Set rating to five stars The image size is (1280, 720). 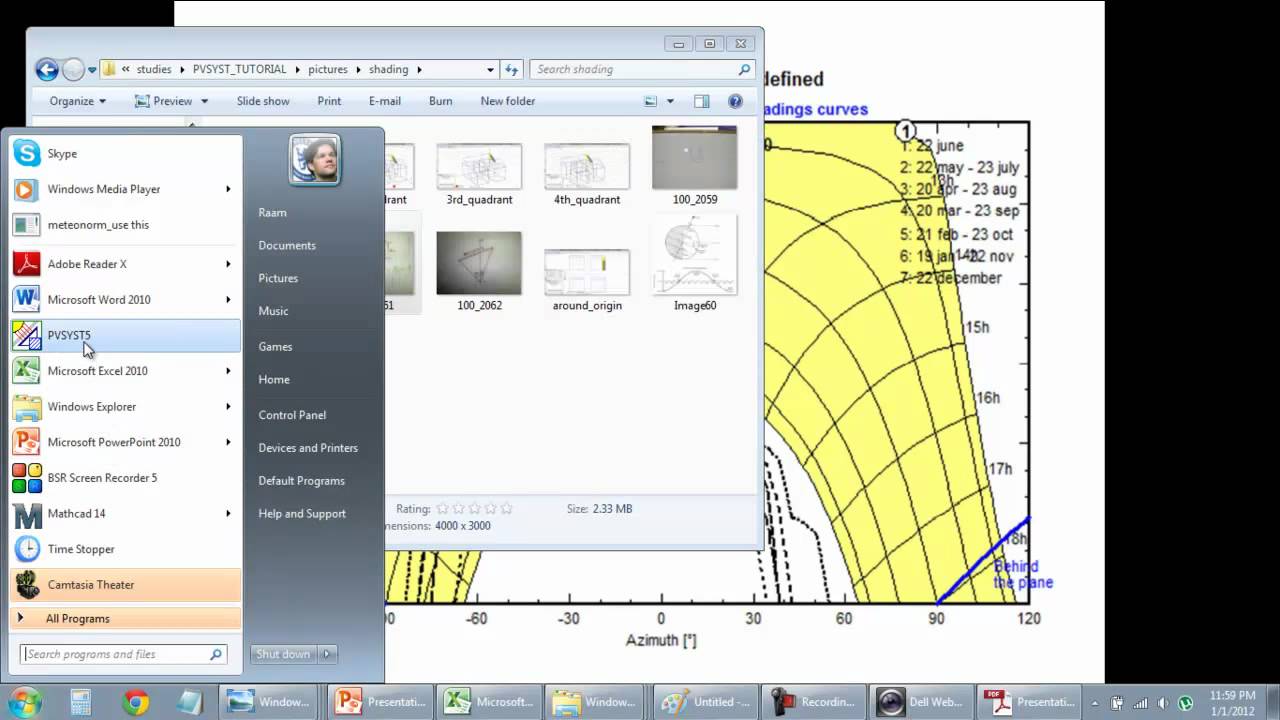506,509
